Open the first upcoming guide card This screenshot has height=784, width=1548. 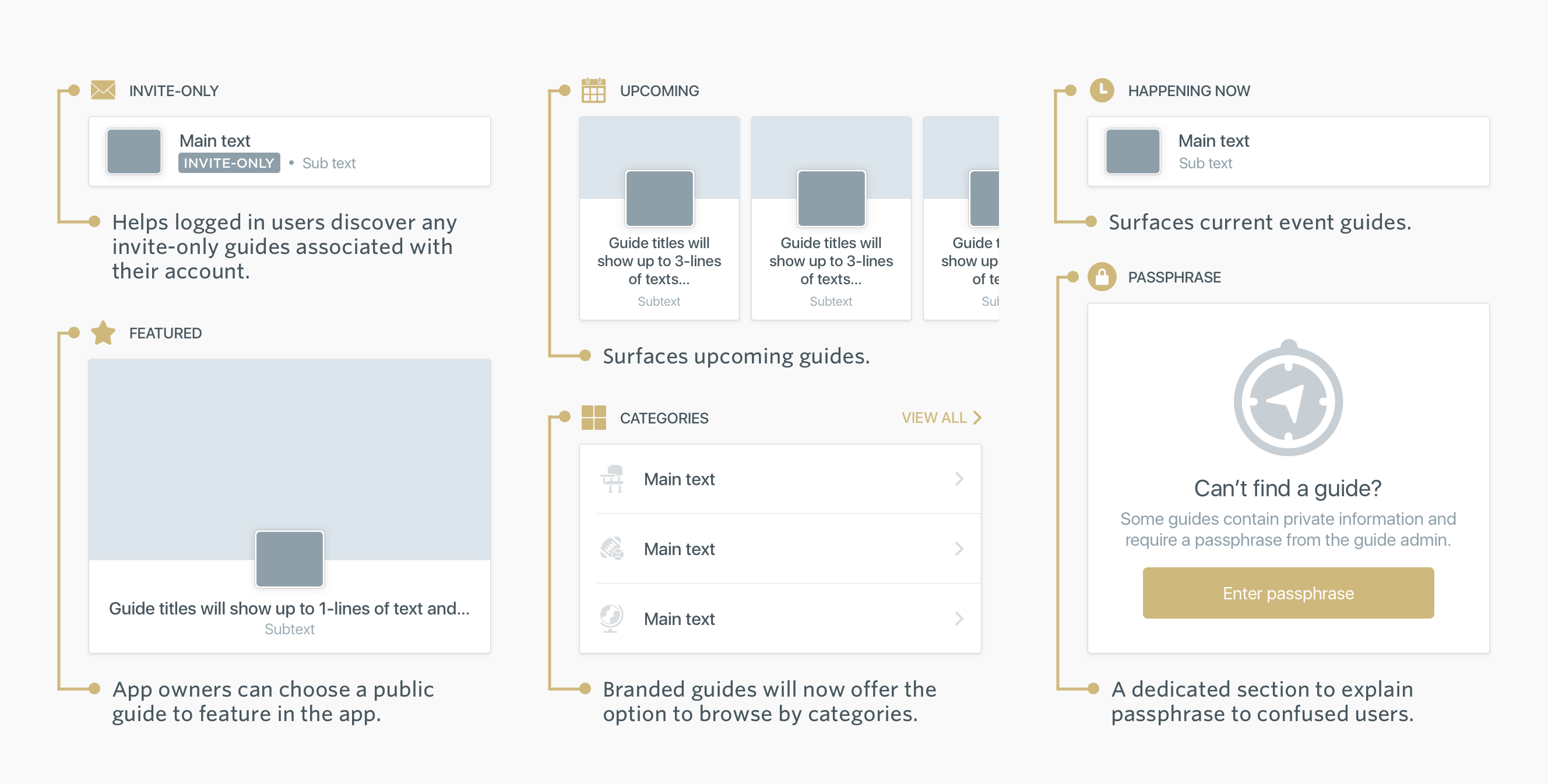point(659,218)
